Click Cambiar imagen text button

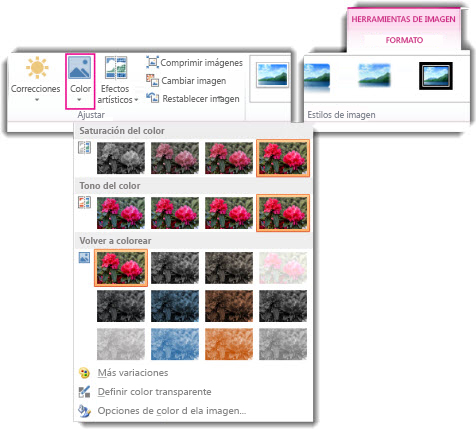[194, 81]
